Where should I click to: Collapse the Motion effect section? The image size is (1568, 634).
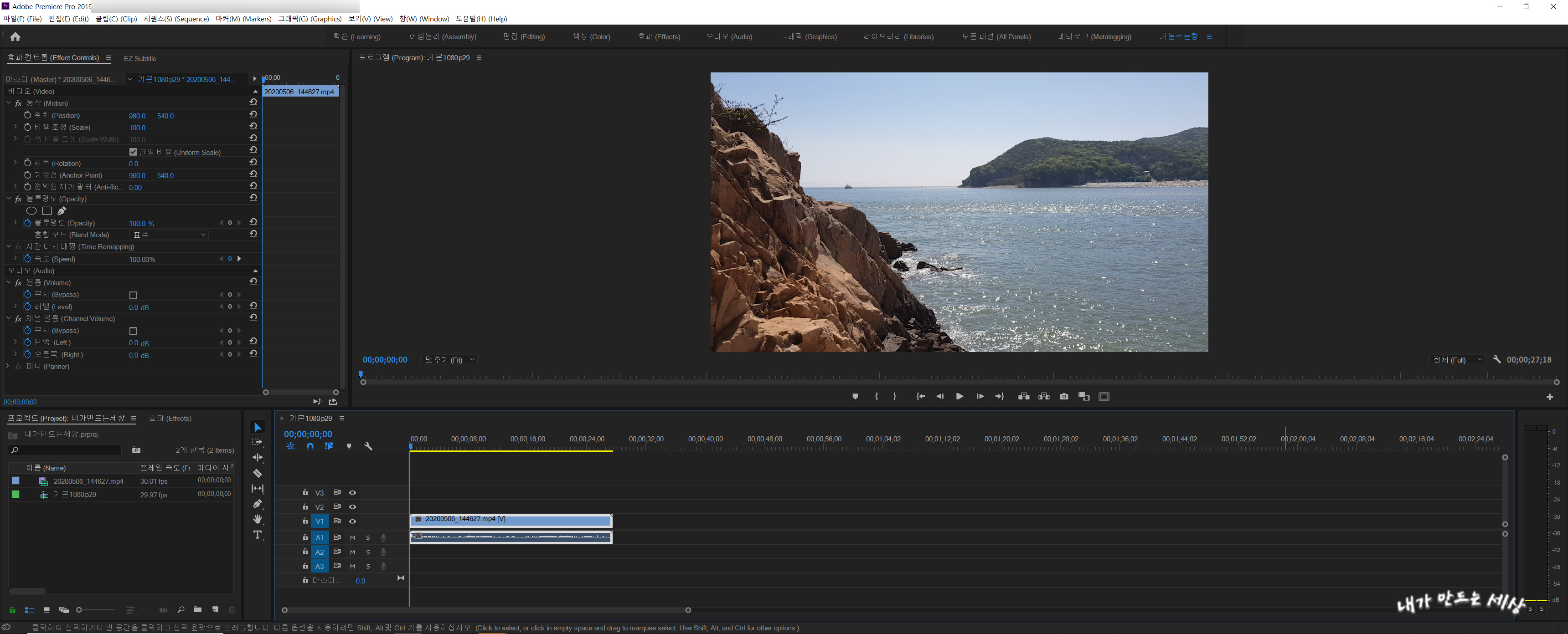click(x=9, y=103)
